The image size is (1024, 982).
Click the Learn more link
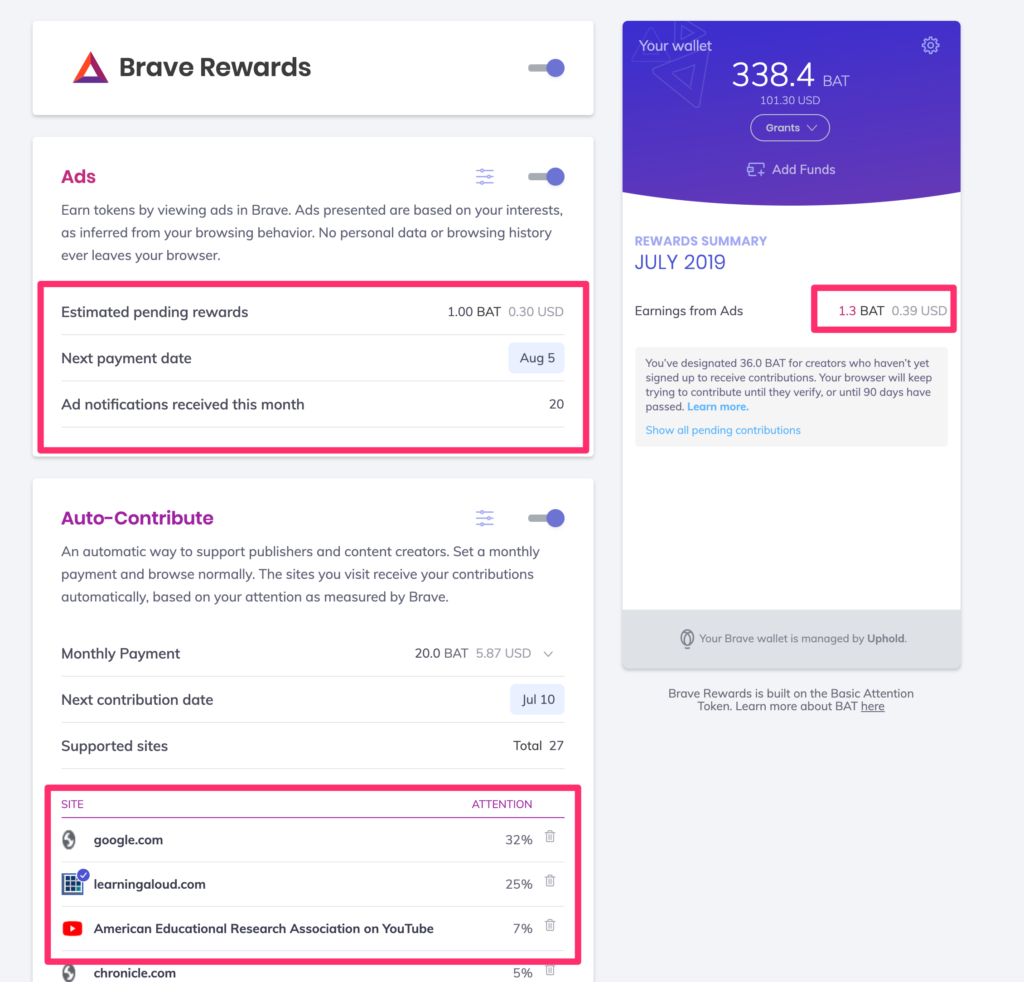pyautogui.click(x=717, y=407)
